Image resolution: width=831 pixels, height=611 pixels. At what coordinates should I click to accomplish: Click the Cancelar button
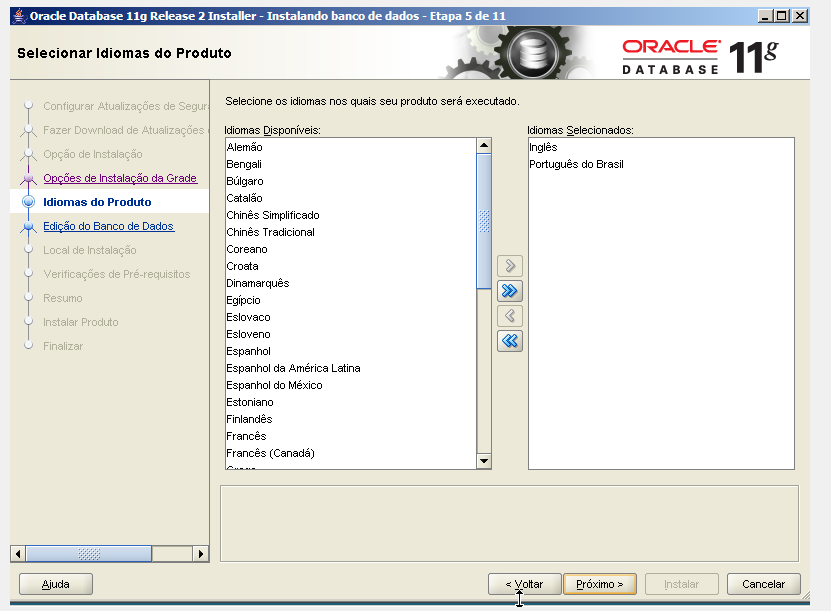tap(763, 584)
